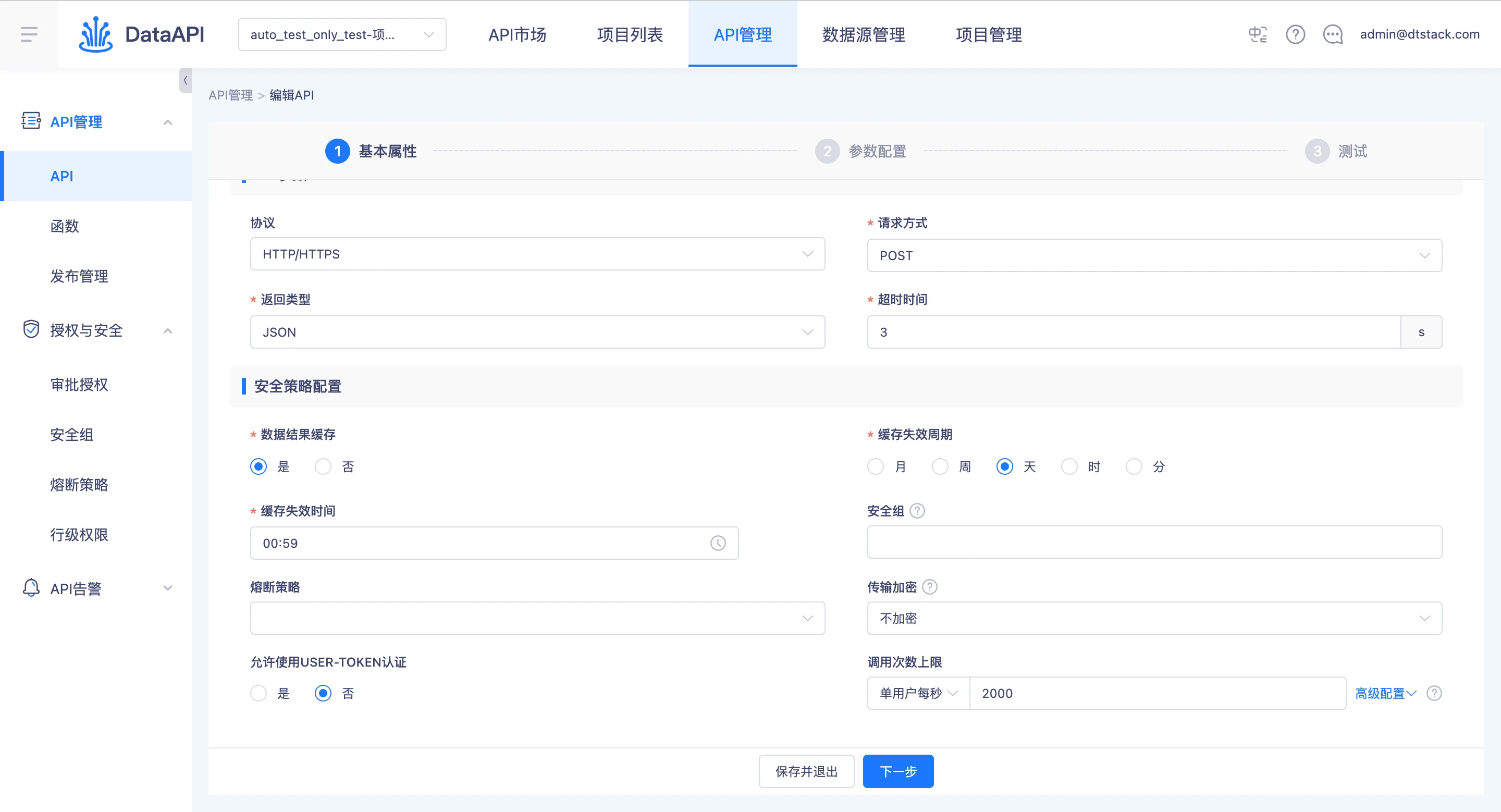This screenshot has width=1501, height=812.
Task: Click 下一步 button
Action: click(x=898, y=772)
